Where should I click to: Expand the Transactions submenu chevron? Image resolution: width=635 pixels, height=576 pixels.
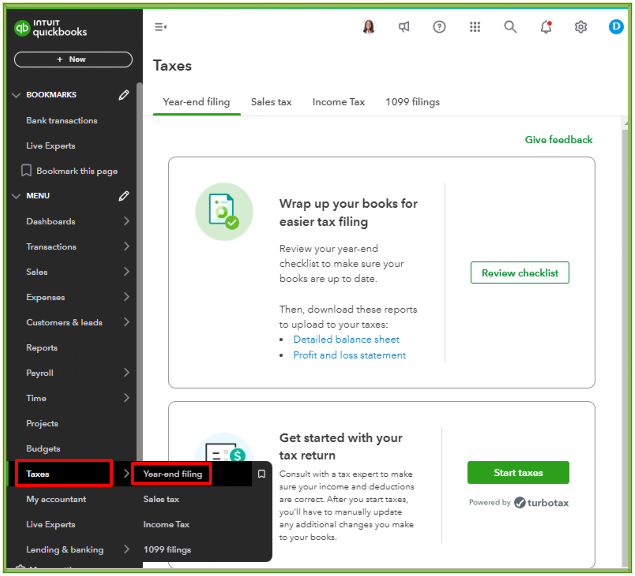[126, 246]
